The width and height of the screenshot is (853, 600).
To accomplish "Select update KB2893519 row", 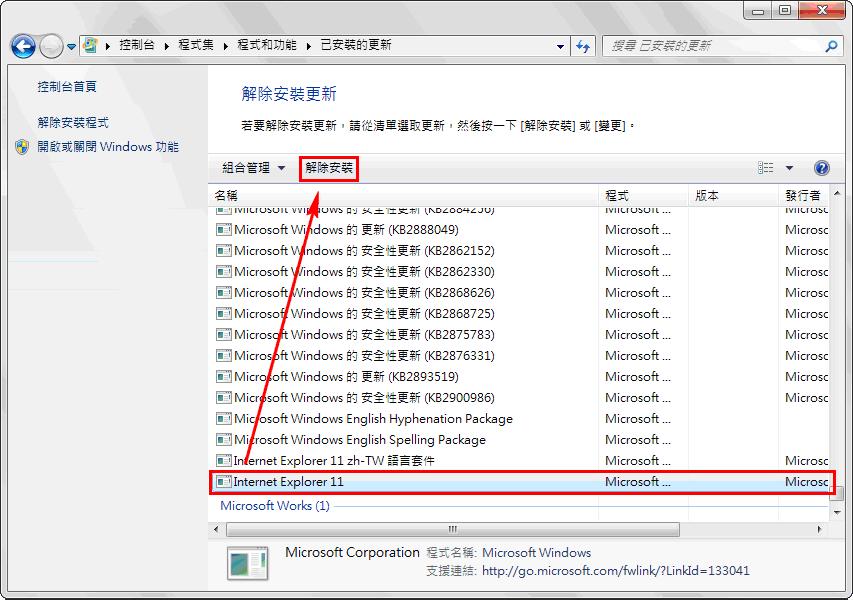I will tap(520, 377).
